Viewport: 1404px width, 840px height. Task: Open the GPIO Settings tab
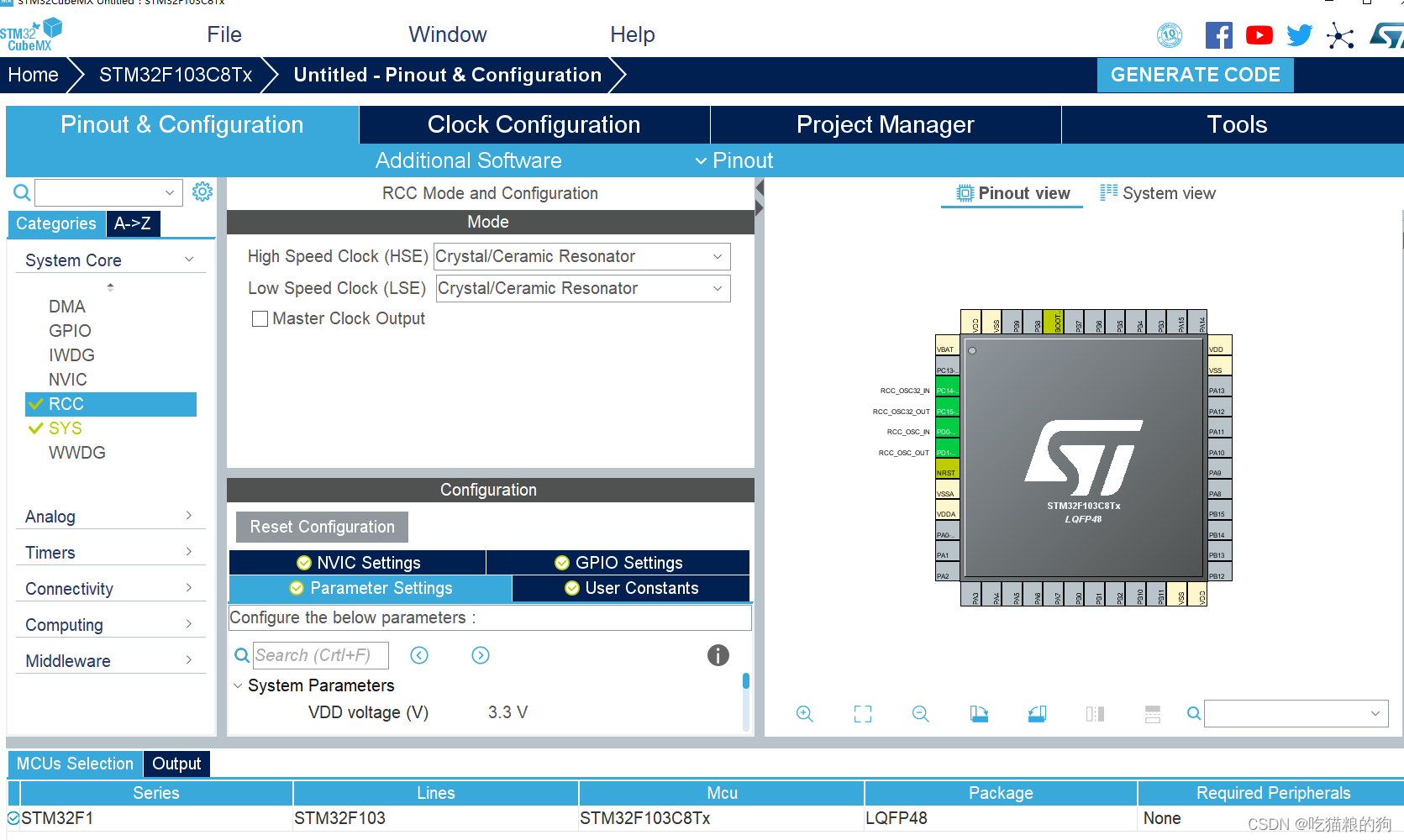click(618, 563)
